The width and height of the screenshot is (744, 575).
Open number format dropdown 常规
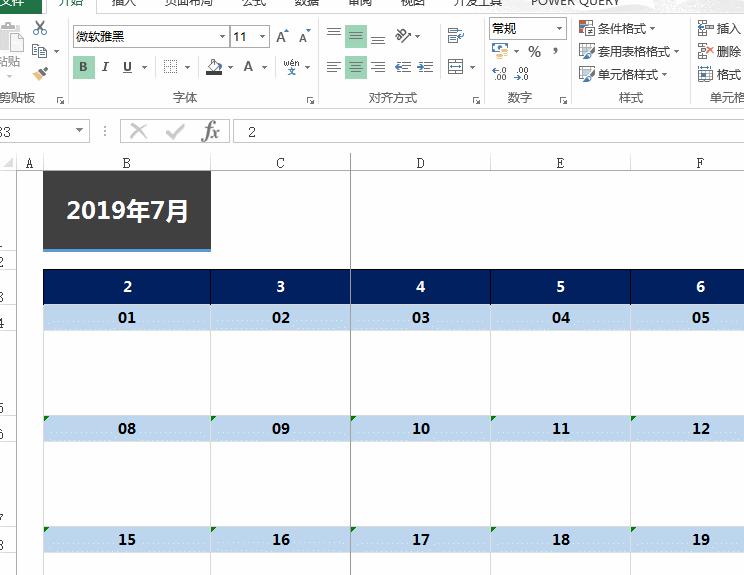point(559,28)
